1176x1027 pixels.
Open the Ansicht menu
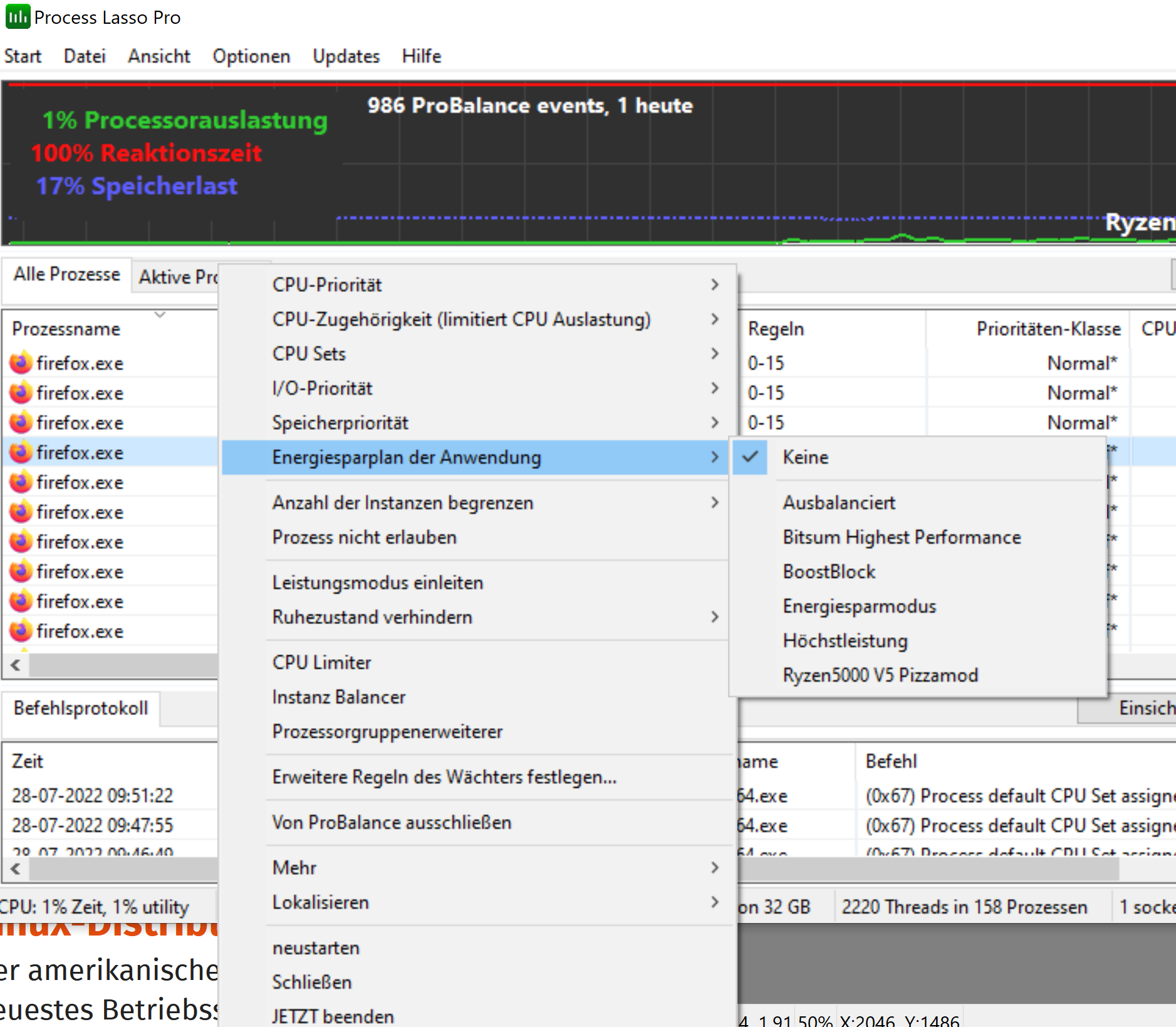pyautogui.click(x=159, y=56)
